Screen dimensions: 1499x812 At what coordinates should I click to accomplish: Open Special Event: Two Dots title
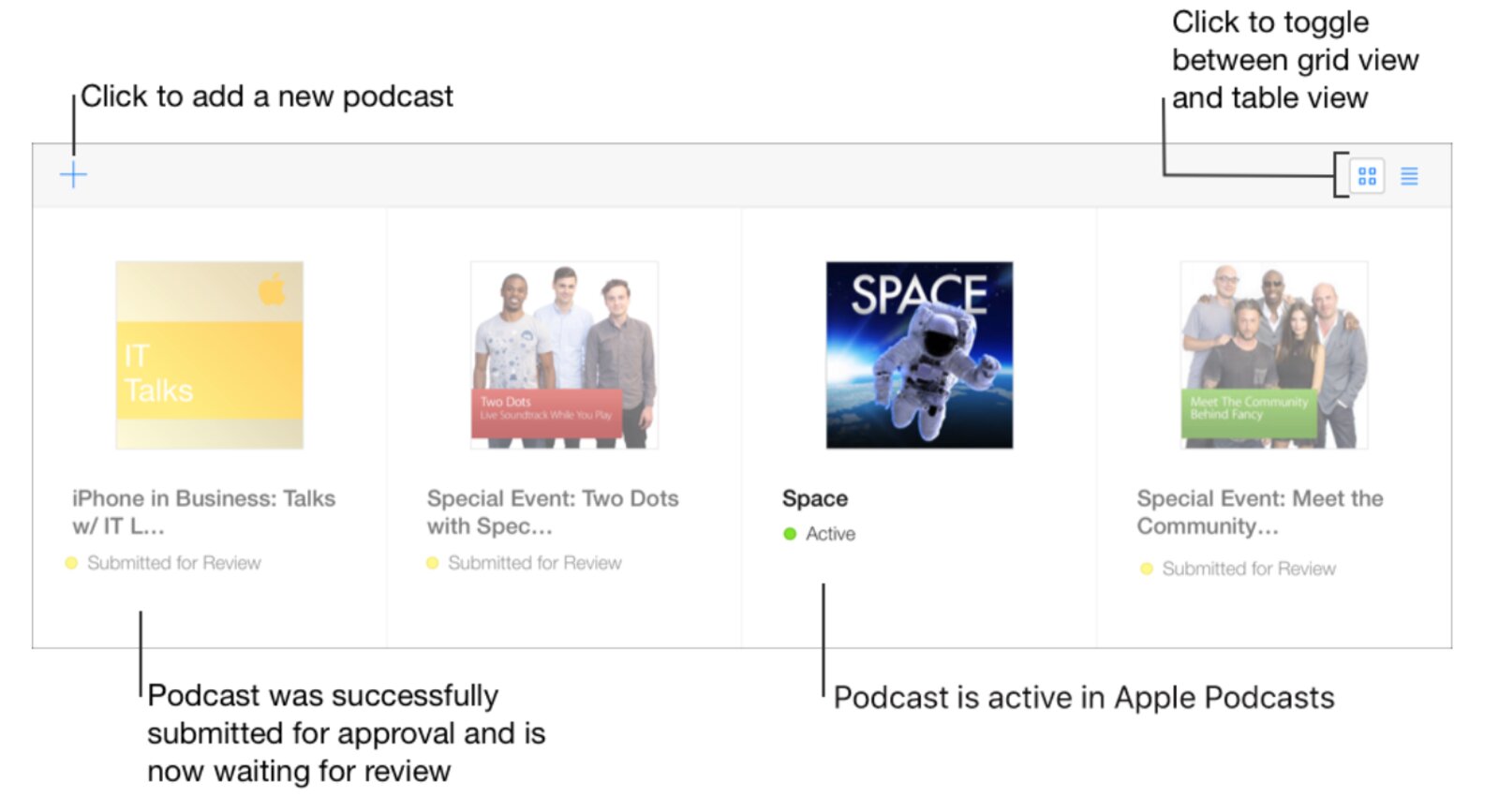tap(552, 511)
